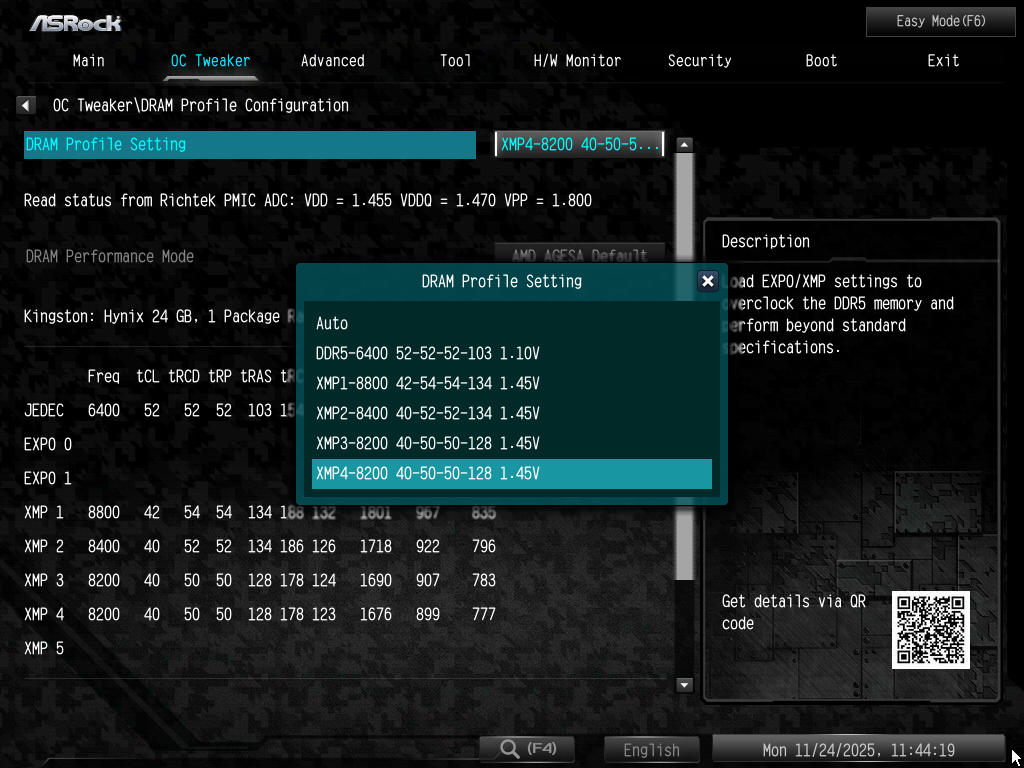Image resolution: width=1024 pixels, height=768 pixels.
Task: Open the H/W Monitor tab
Action: (577, 60)
